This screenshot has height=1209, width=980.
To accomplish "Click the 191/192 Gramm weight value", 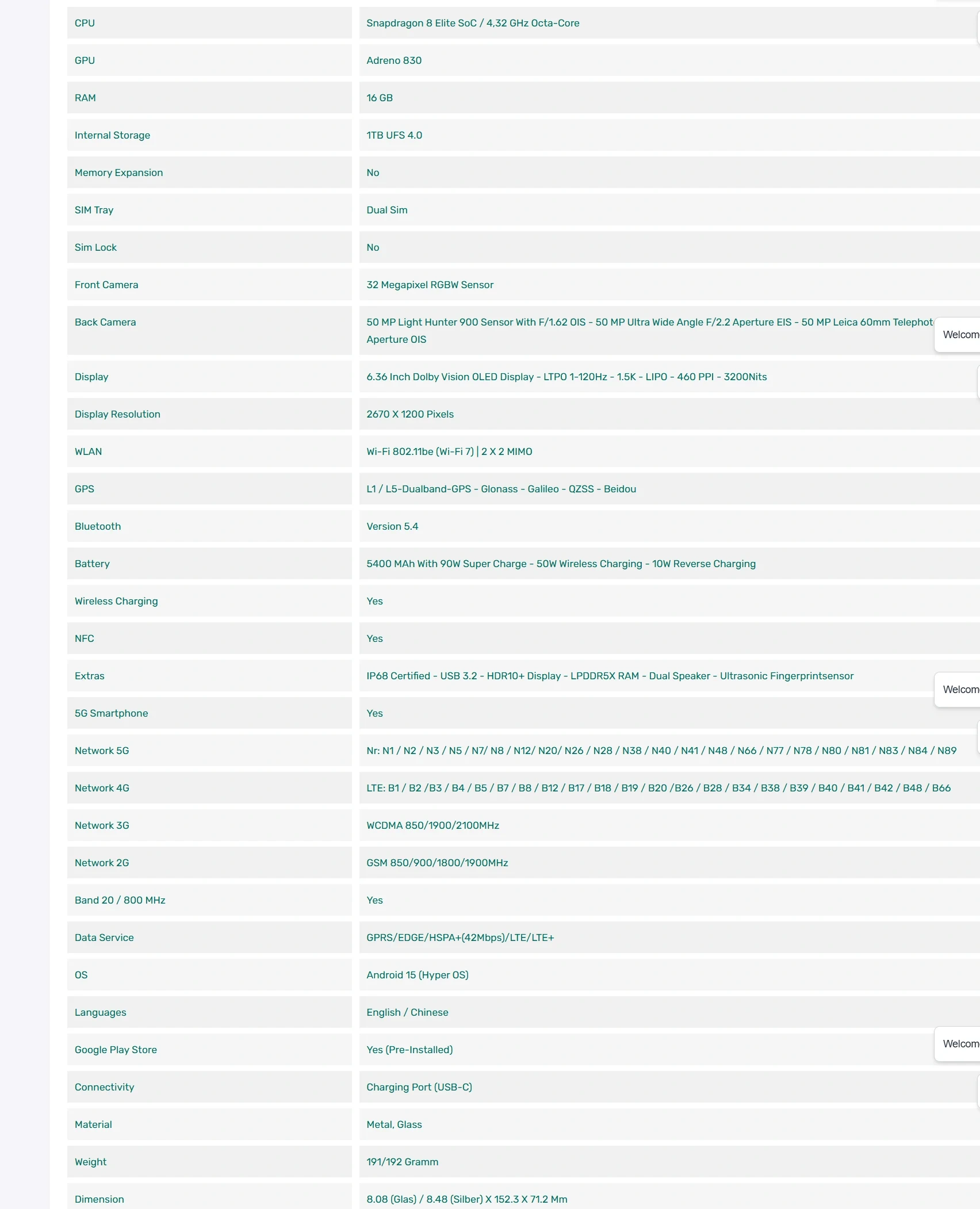I will pyautogui.click(x=402, y=1162).
